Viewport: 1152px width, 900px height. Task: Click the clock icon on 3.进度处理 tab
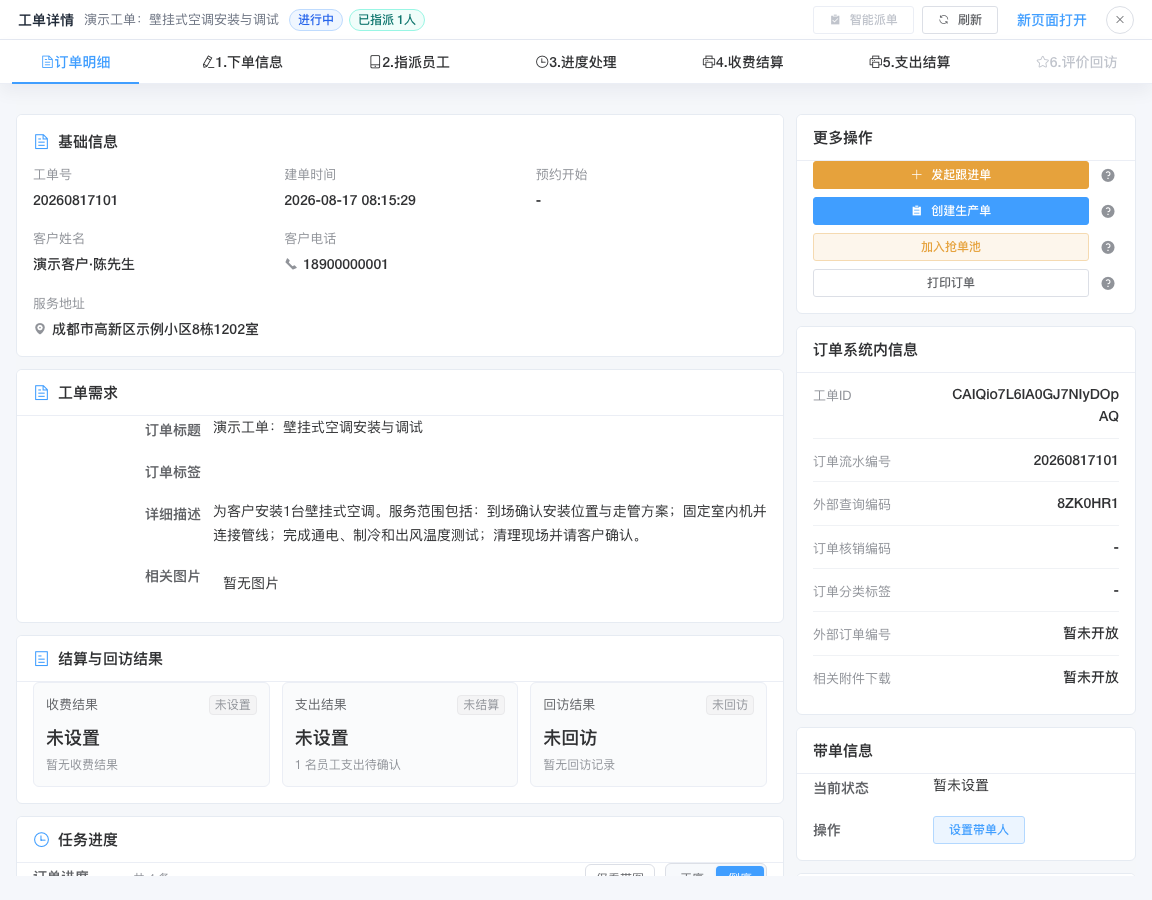(541, 62)
